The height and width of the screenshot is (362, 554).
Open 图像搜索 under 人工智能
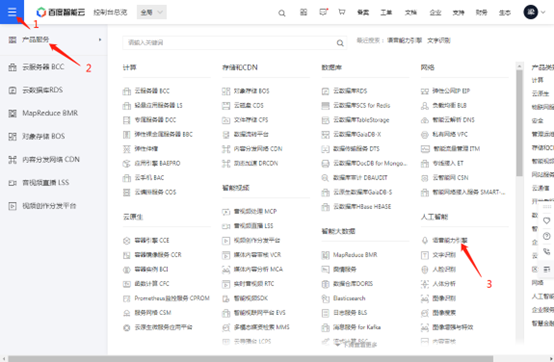(444, 313)
